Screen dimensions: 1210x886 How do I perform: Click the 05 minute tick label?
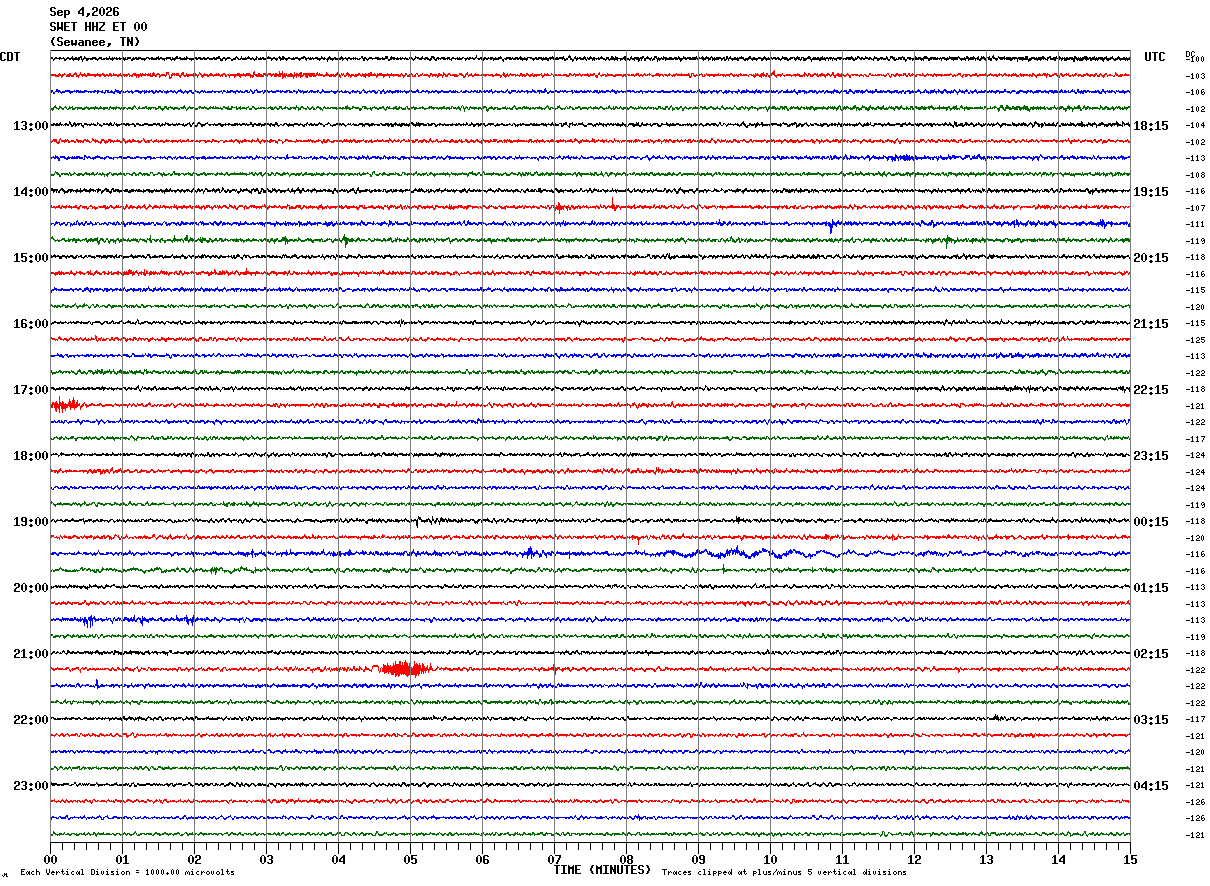[410, 859]
